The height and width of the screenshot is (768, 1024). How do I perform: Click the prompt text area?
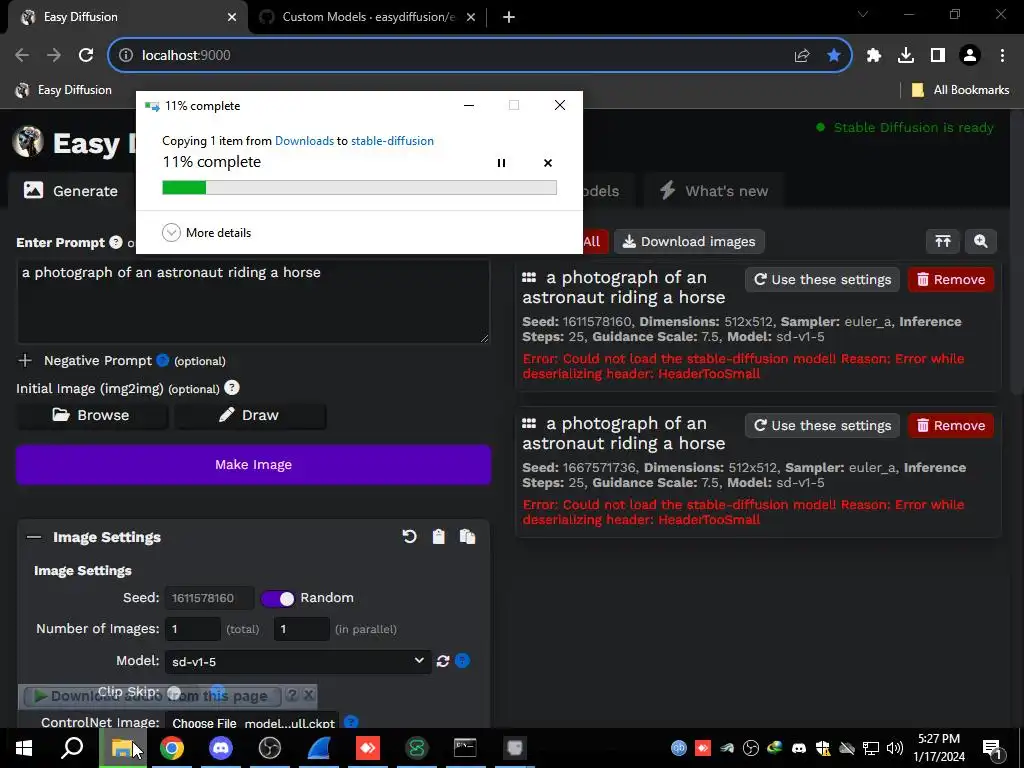[253, 302]
